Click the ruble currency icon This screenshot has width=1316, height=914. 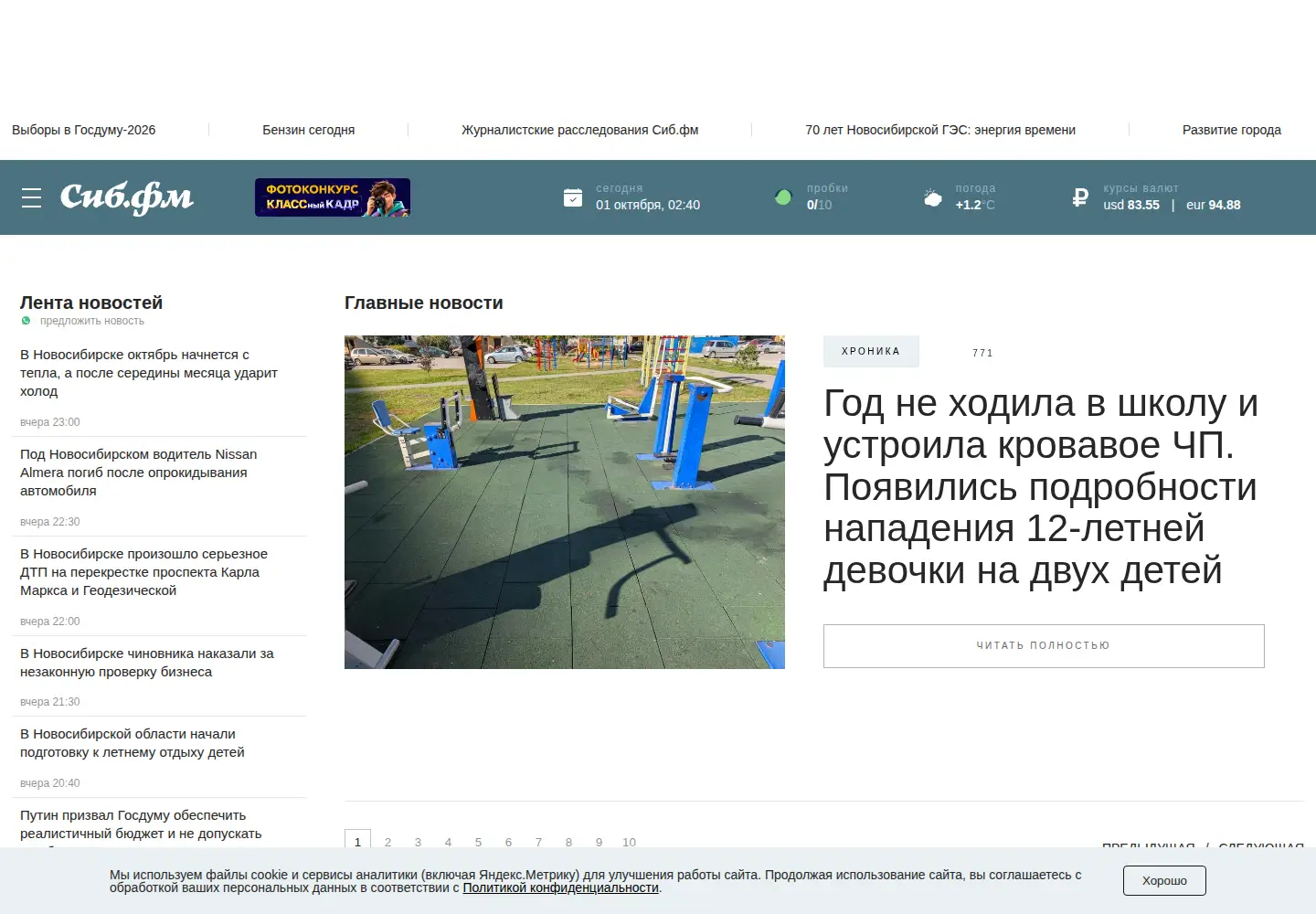tap(1080, 197)
